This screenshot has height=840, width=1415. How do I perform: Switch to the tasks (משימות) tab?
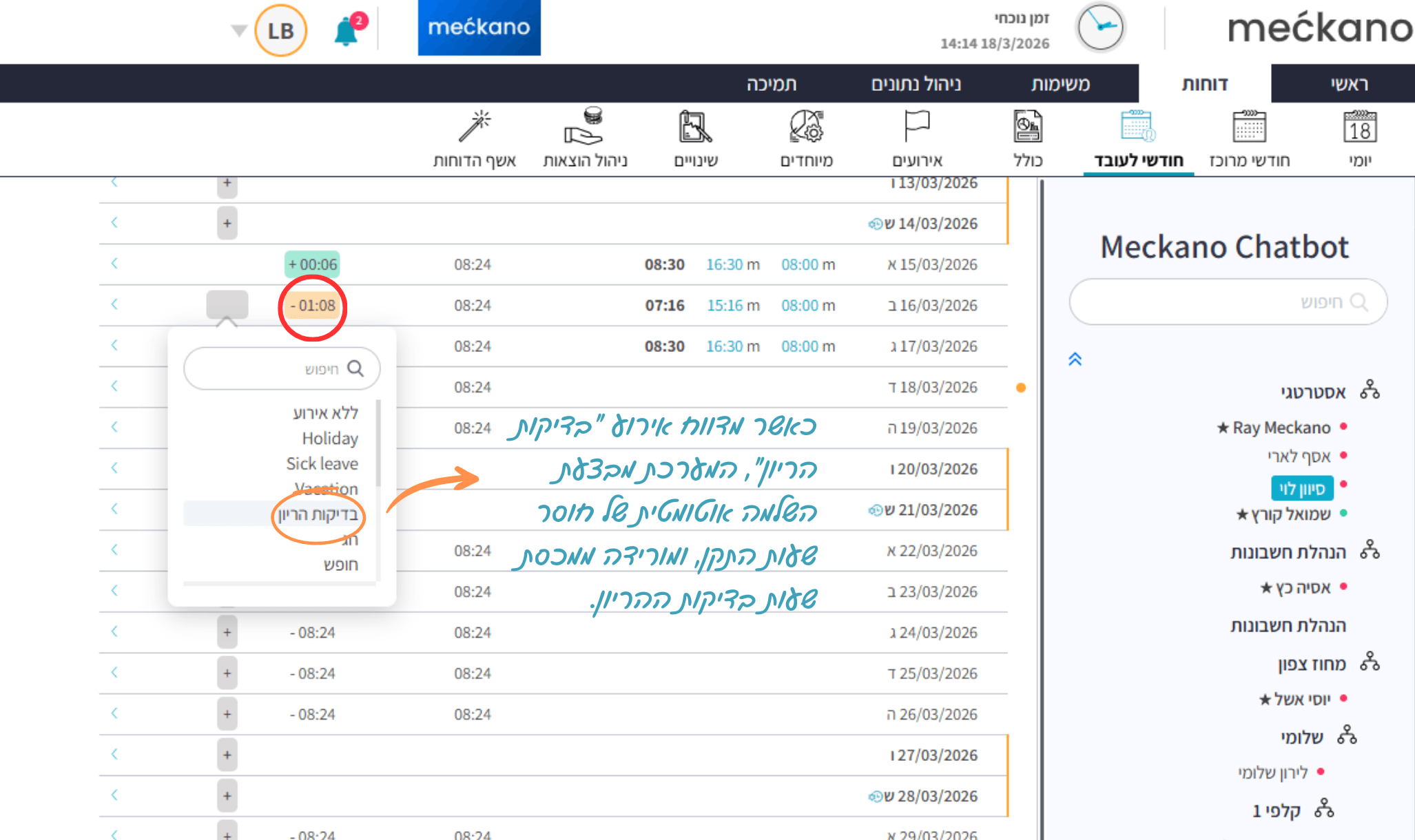pos(1060,84)
